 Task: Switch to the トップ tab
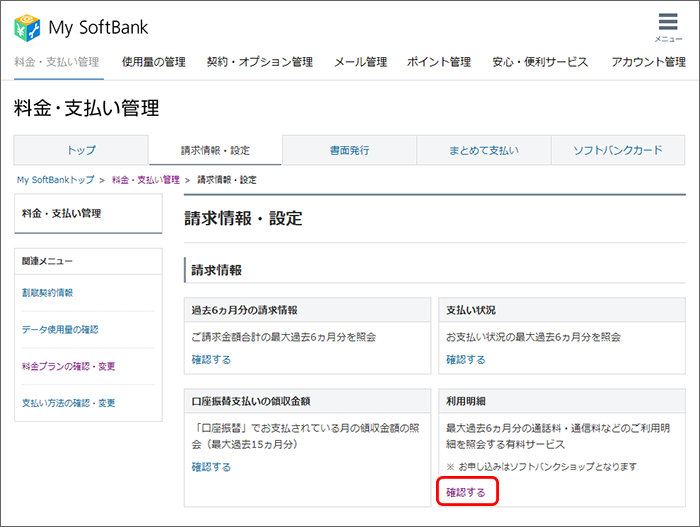click(81, 150)
